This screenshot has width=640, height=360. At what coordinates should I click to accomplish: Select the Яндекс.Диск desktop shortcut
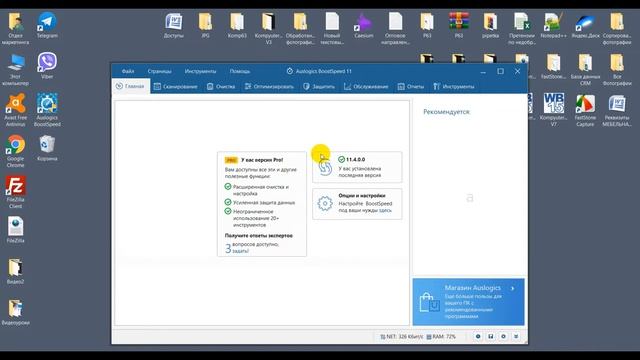[585, 24]
